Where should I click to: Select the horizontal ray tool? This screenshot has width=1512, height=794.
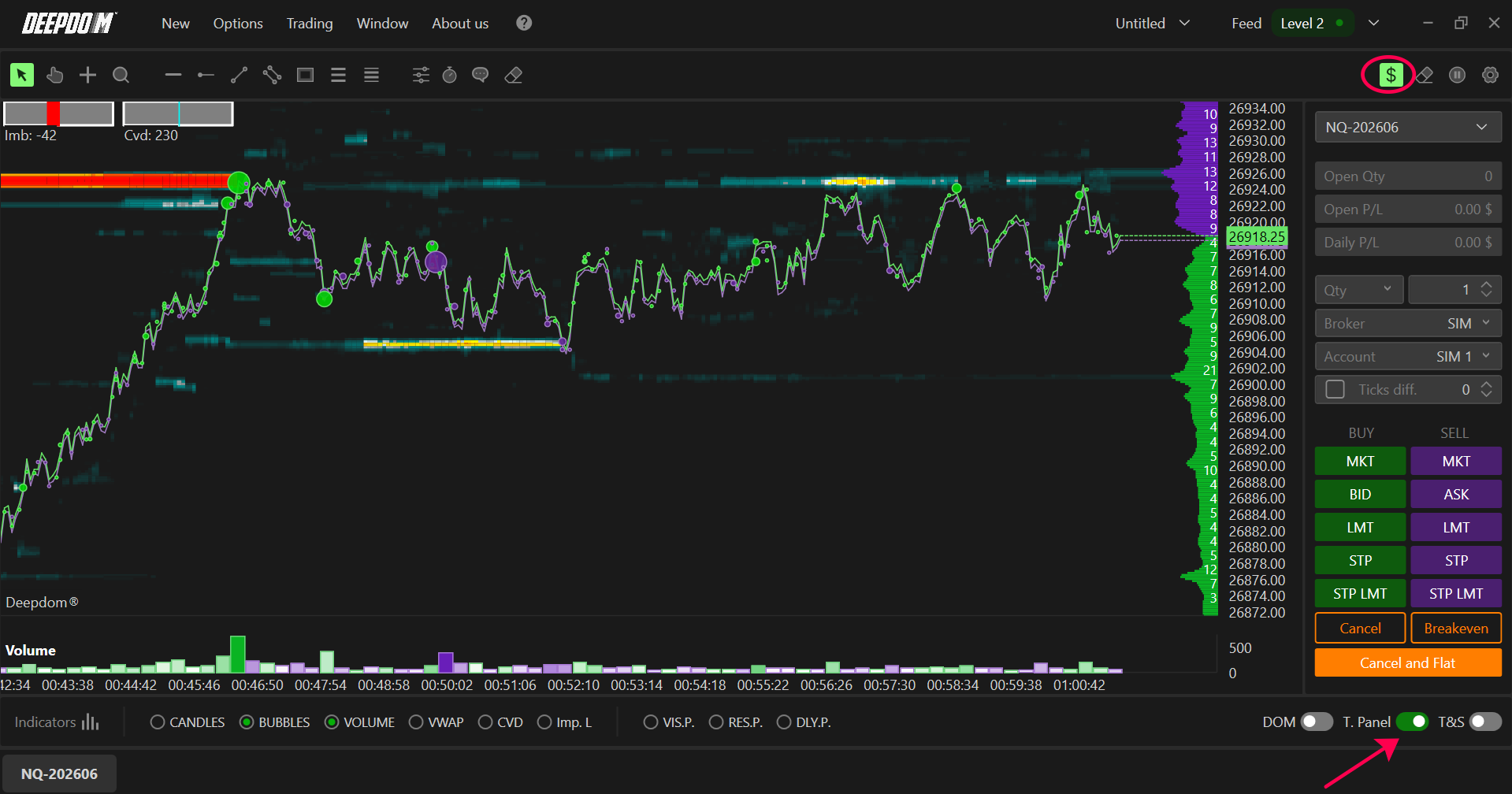(206, 75)
